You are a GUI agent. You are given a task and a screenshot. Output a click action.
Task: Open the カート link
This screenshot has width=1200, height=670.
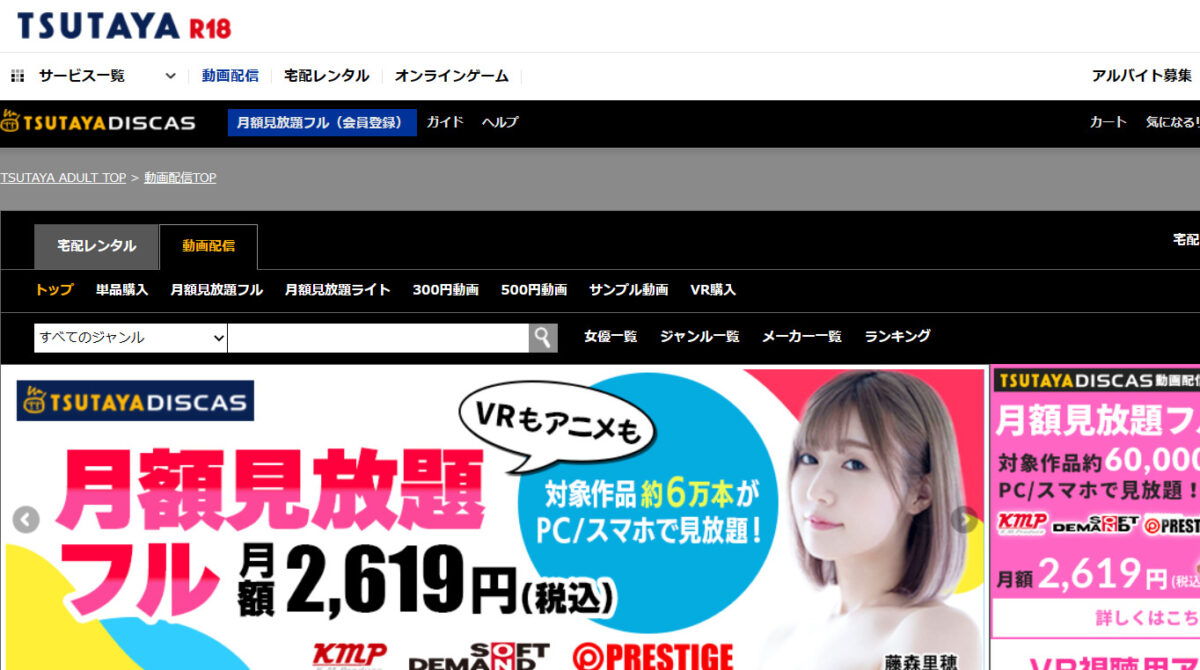point(1108,123)
